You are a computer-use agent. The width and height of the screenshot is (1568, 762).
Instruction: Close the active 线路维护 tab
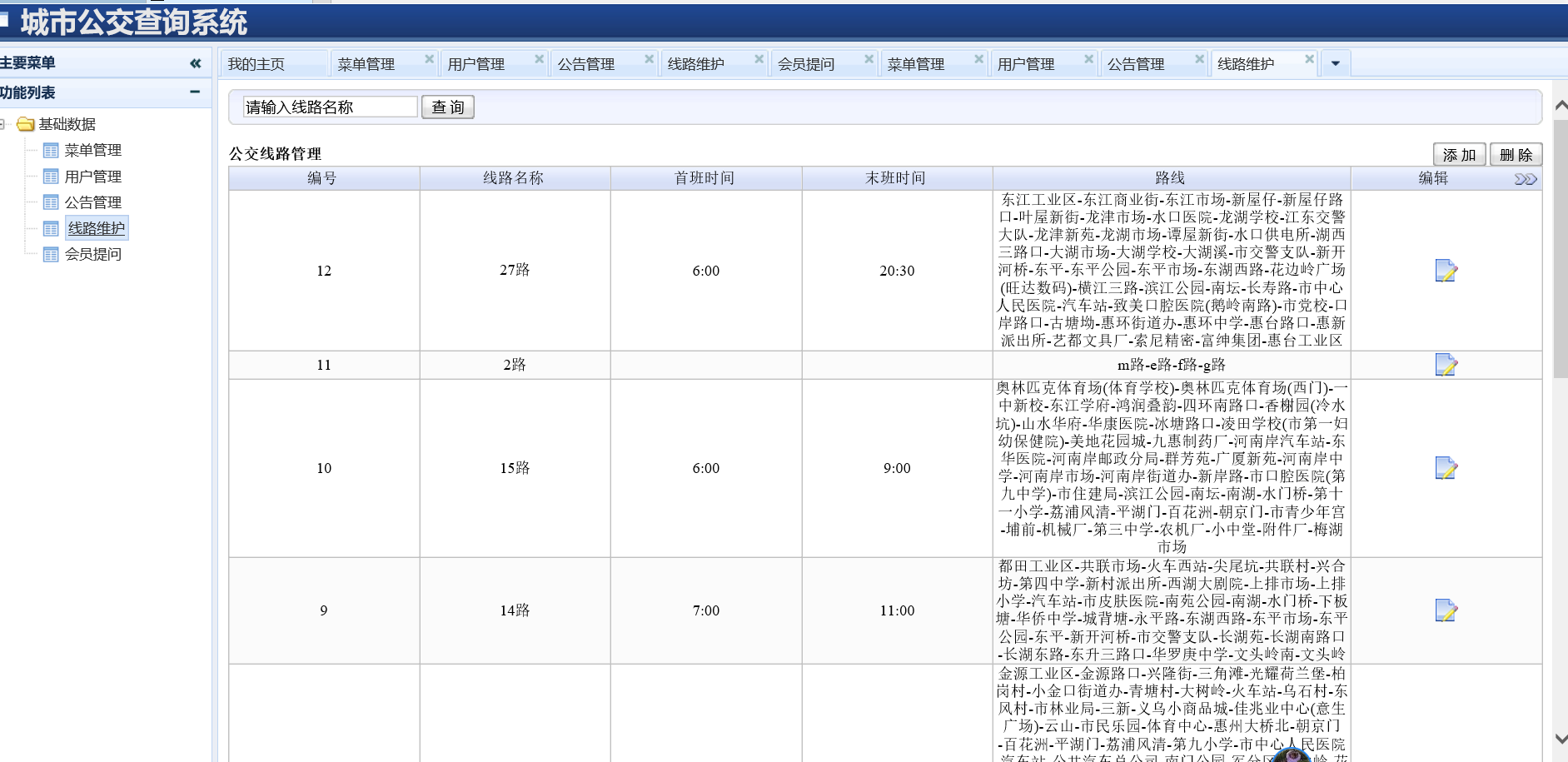[x=1309, y=59]
